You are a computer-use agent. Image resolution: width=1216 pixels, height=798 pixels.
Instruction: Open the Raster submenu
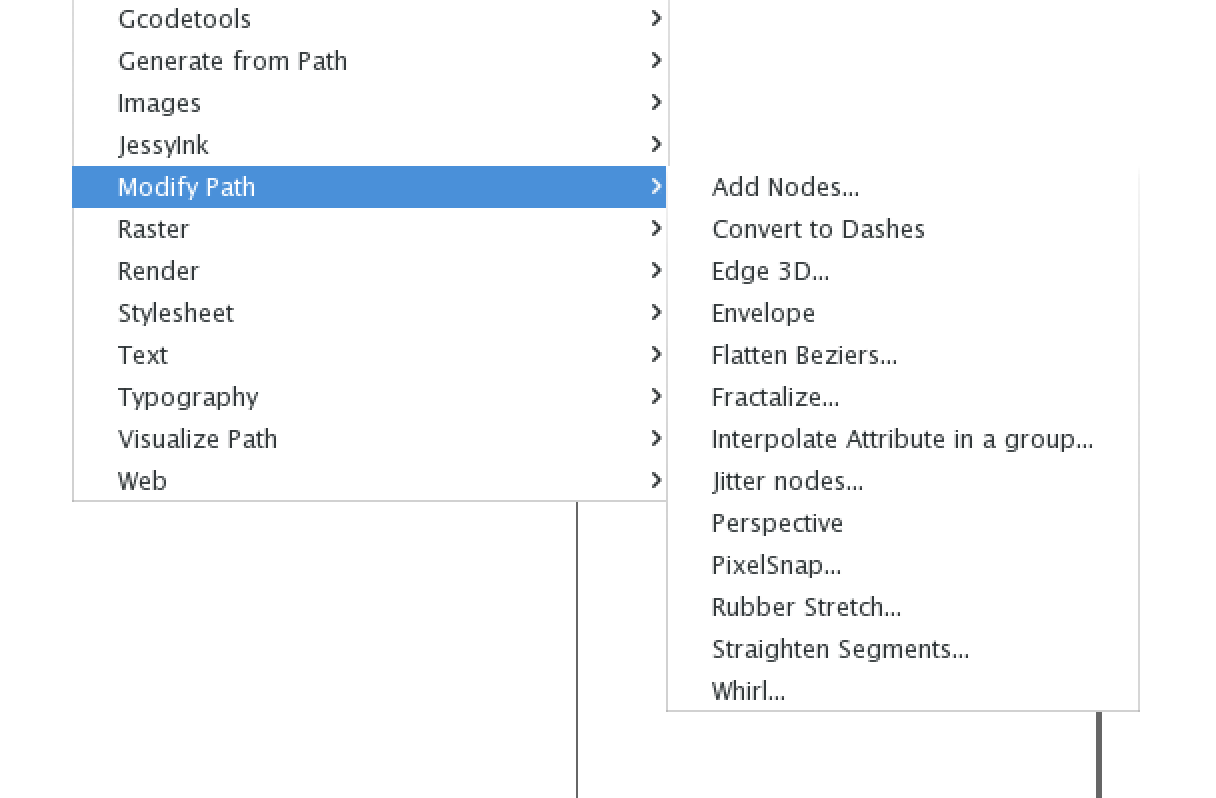(x=153, y=229)
